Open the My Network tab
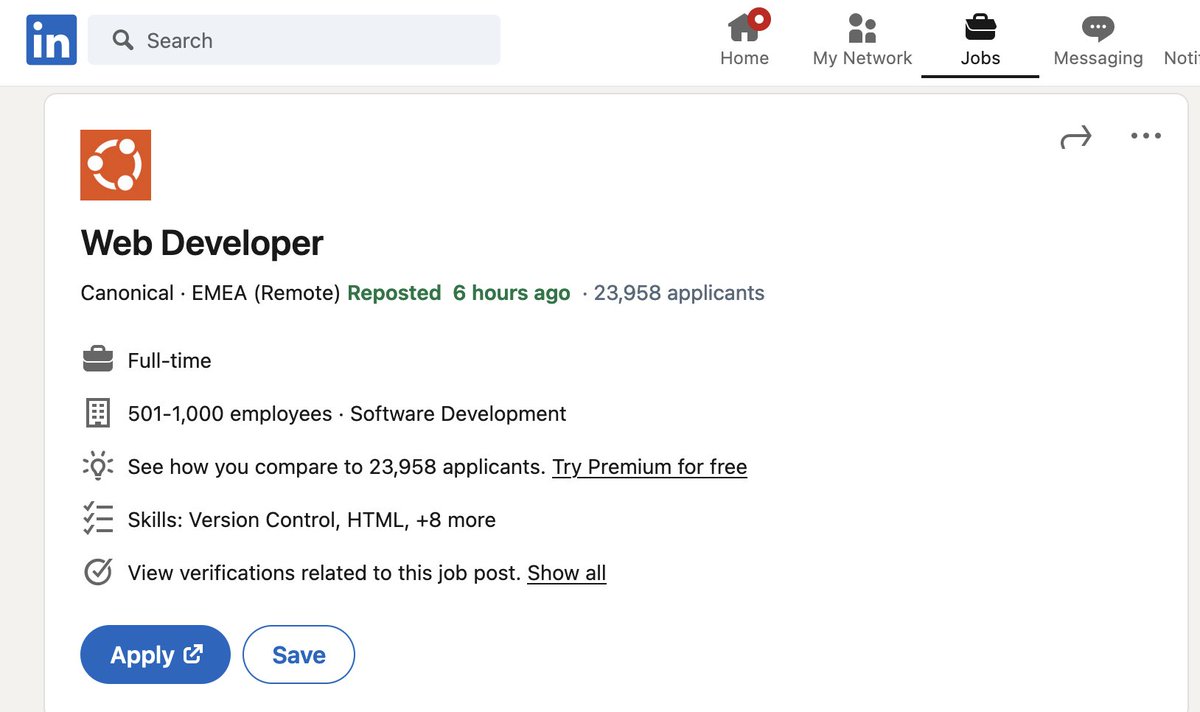This screenshot has width=1200, height=712. tap(862, 40)
